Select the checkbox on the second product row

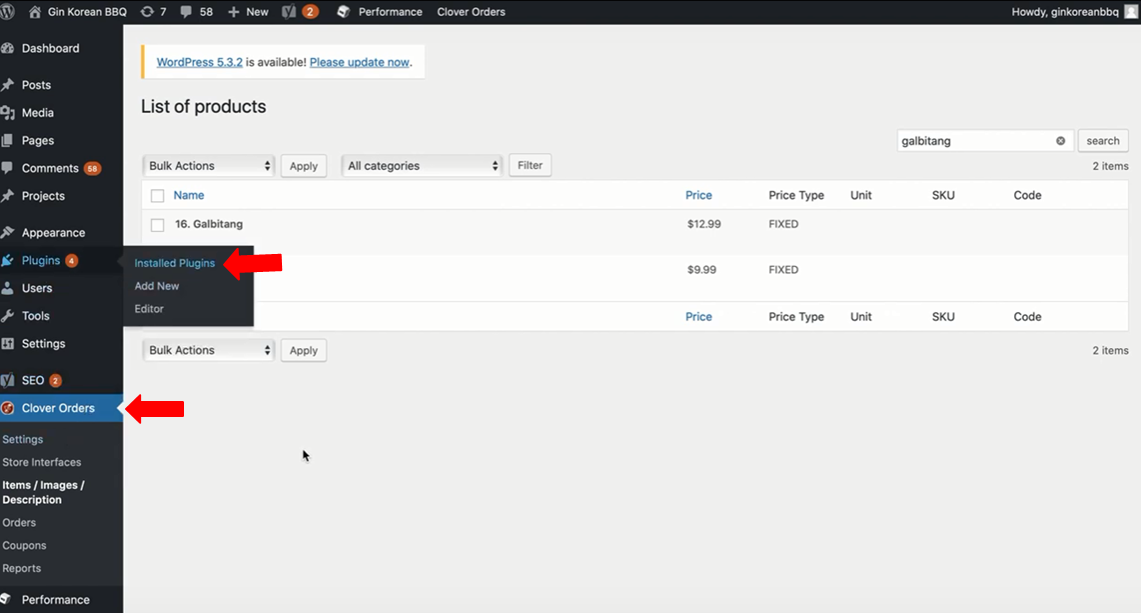coord(157,269)
